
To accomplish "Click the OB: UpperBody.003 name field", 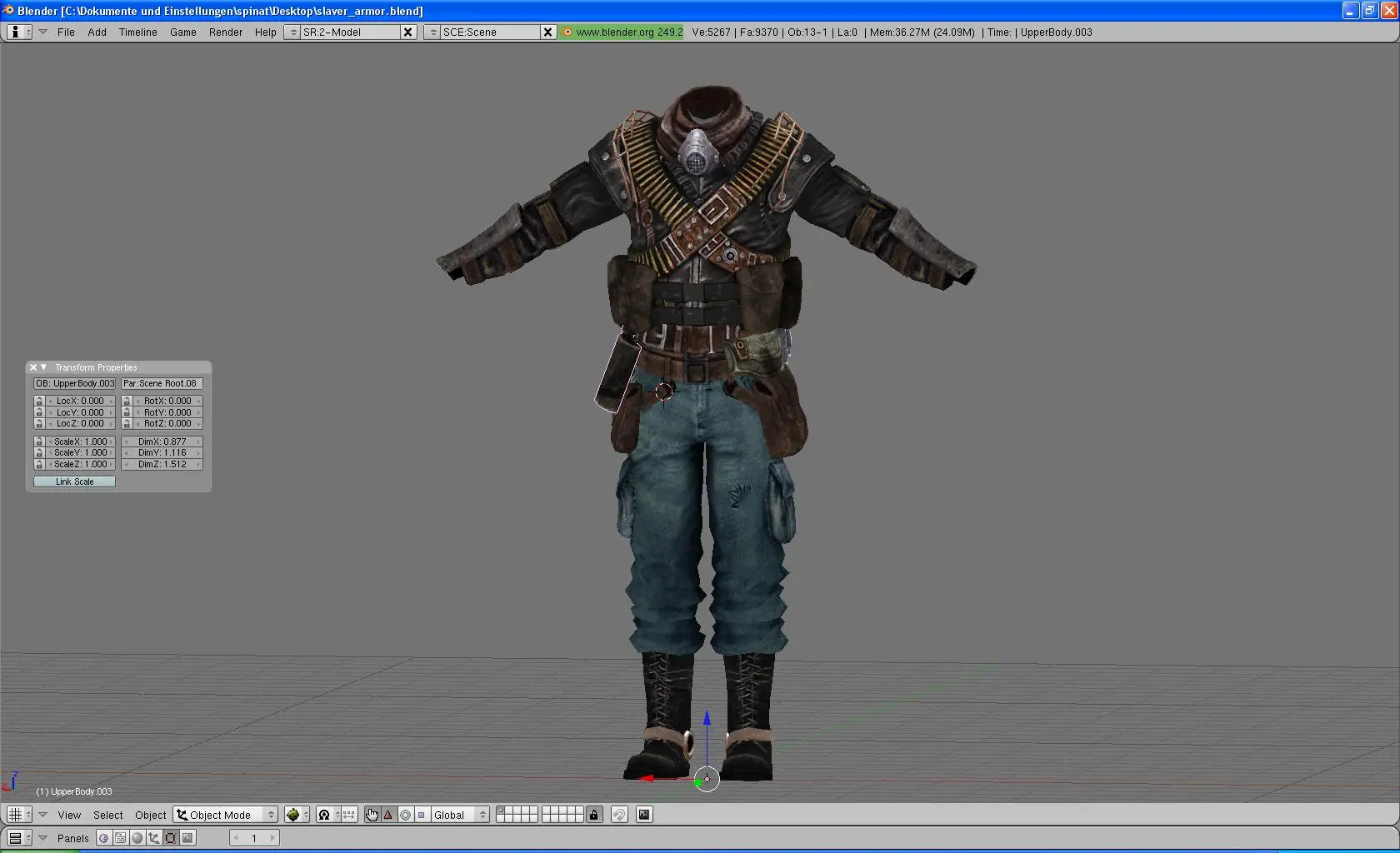I will (x=74, y=383).
